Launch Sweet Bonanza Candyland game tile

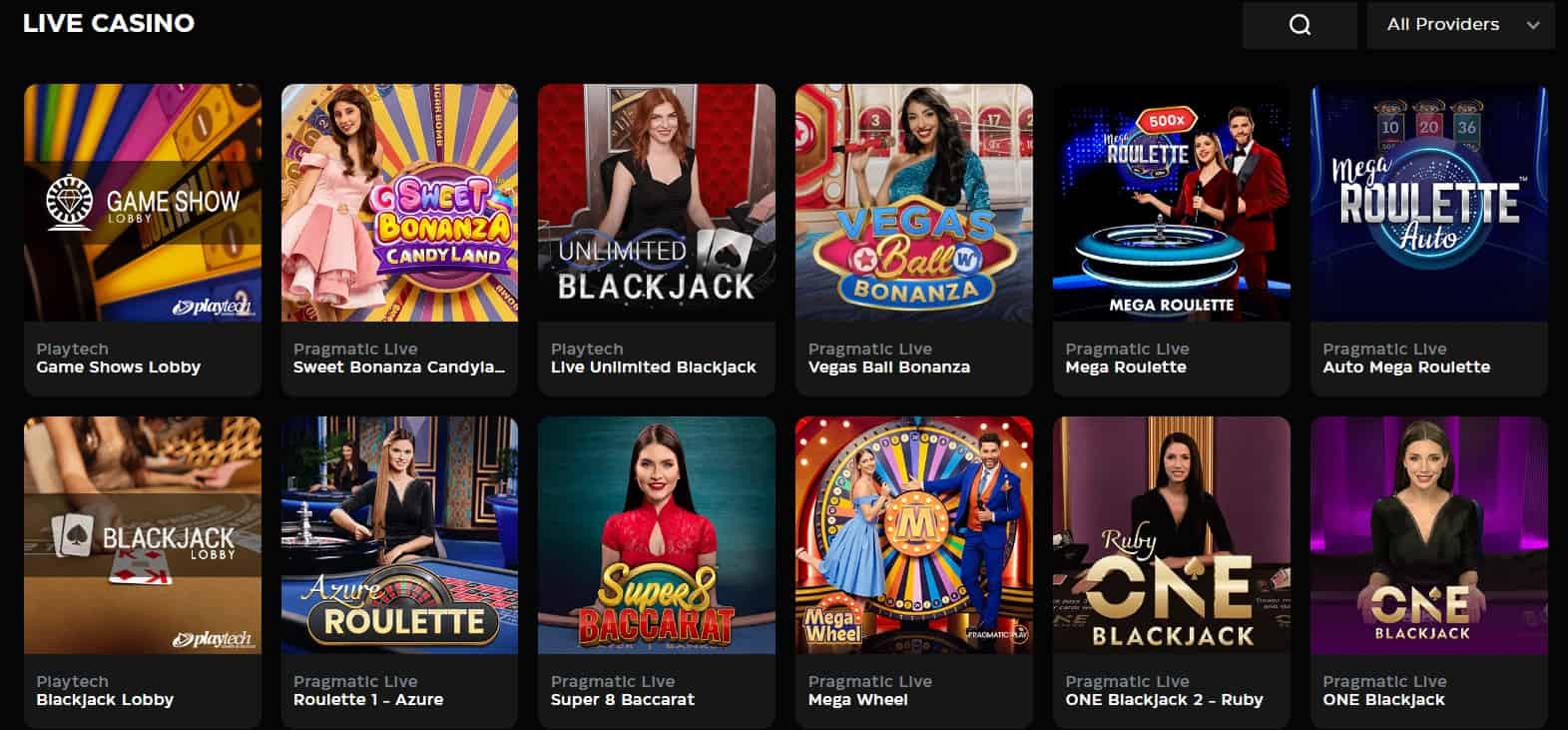[399, 203]
